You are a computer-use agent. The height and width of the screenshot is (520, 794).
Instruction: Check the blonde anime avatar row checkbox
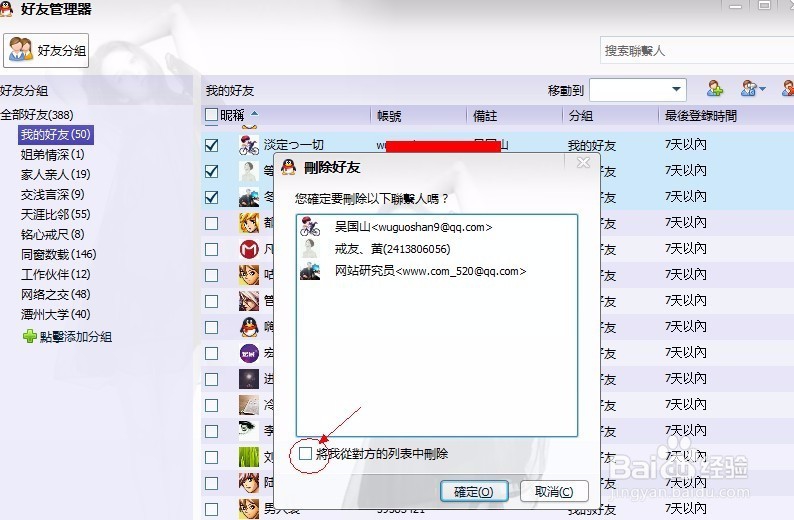pyautogui.click(x=212, y=223)
